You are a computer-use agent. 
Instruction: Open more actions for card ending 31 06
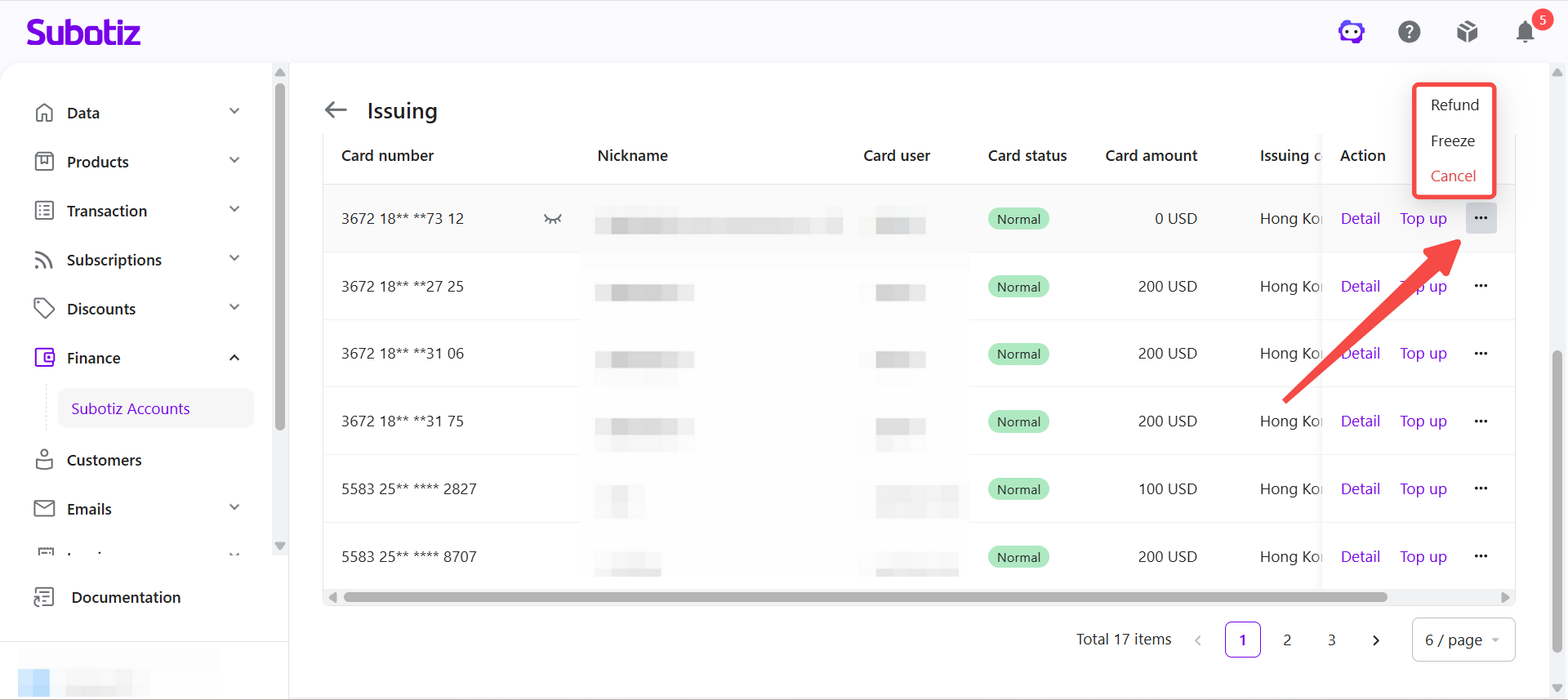coord(1481,354)
